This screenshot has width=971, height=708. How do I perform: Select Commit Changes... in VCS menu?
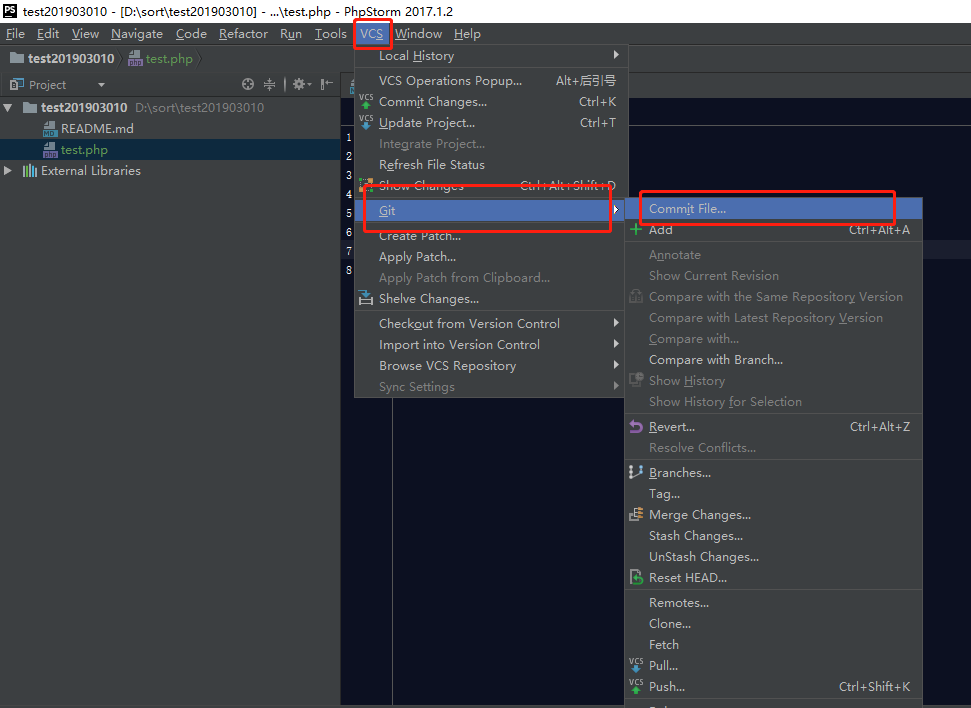tap(489, 102)
